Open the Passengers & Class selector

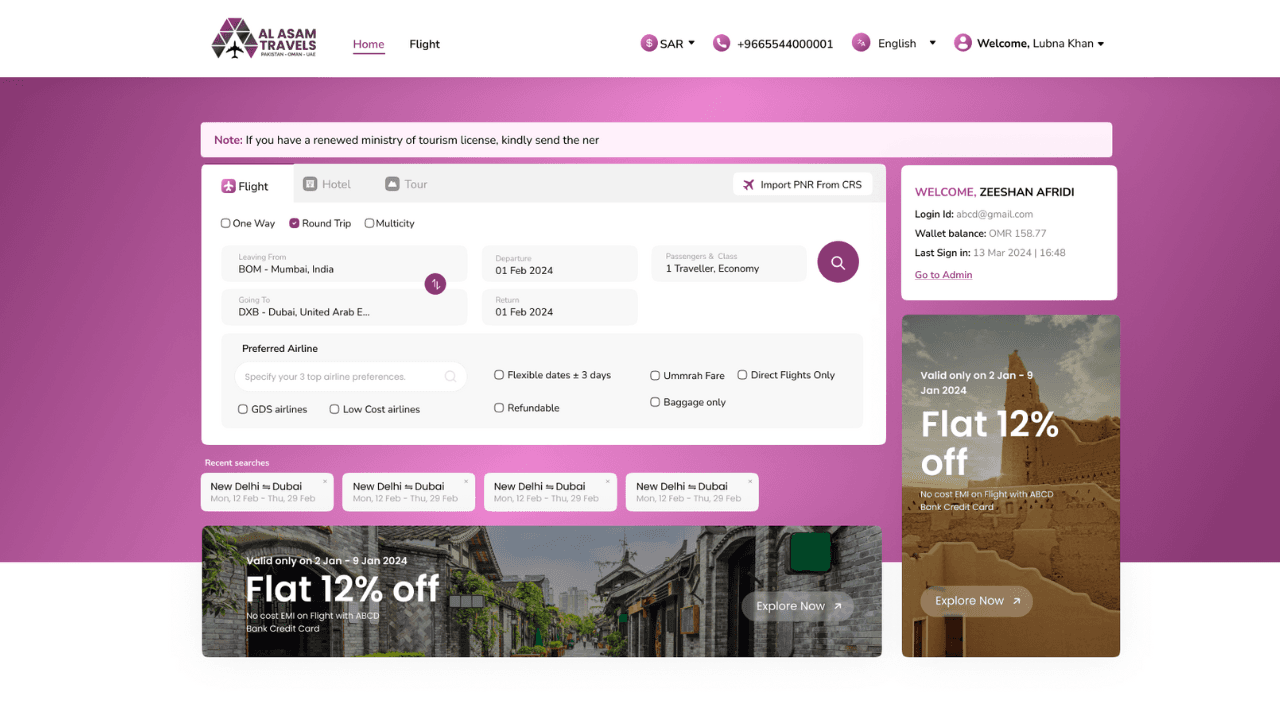tap(729, 264)
